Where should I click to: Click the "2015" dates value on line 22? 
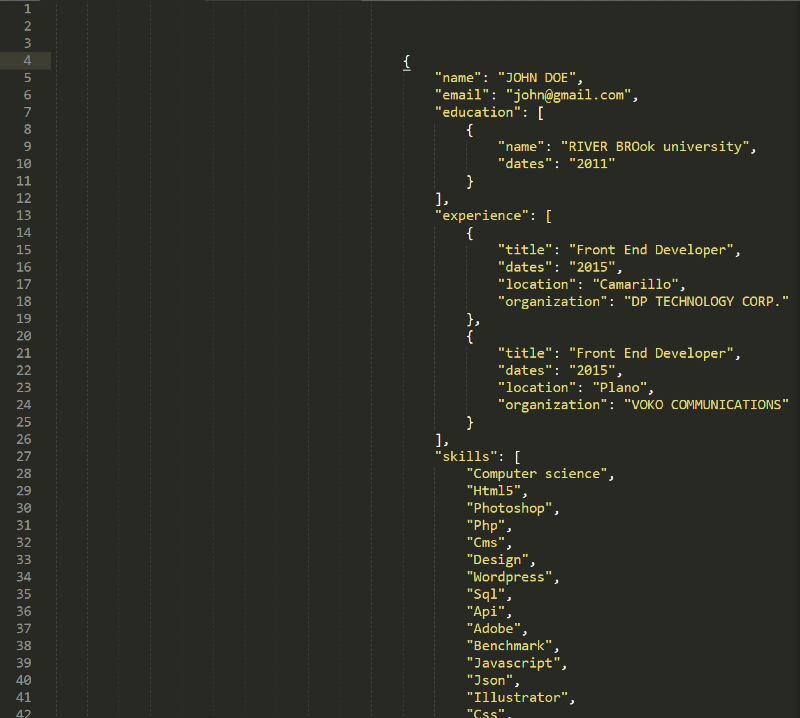point(592,370)
